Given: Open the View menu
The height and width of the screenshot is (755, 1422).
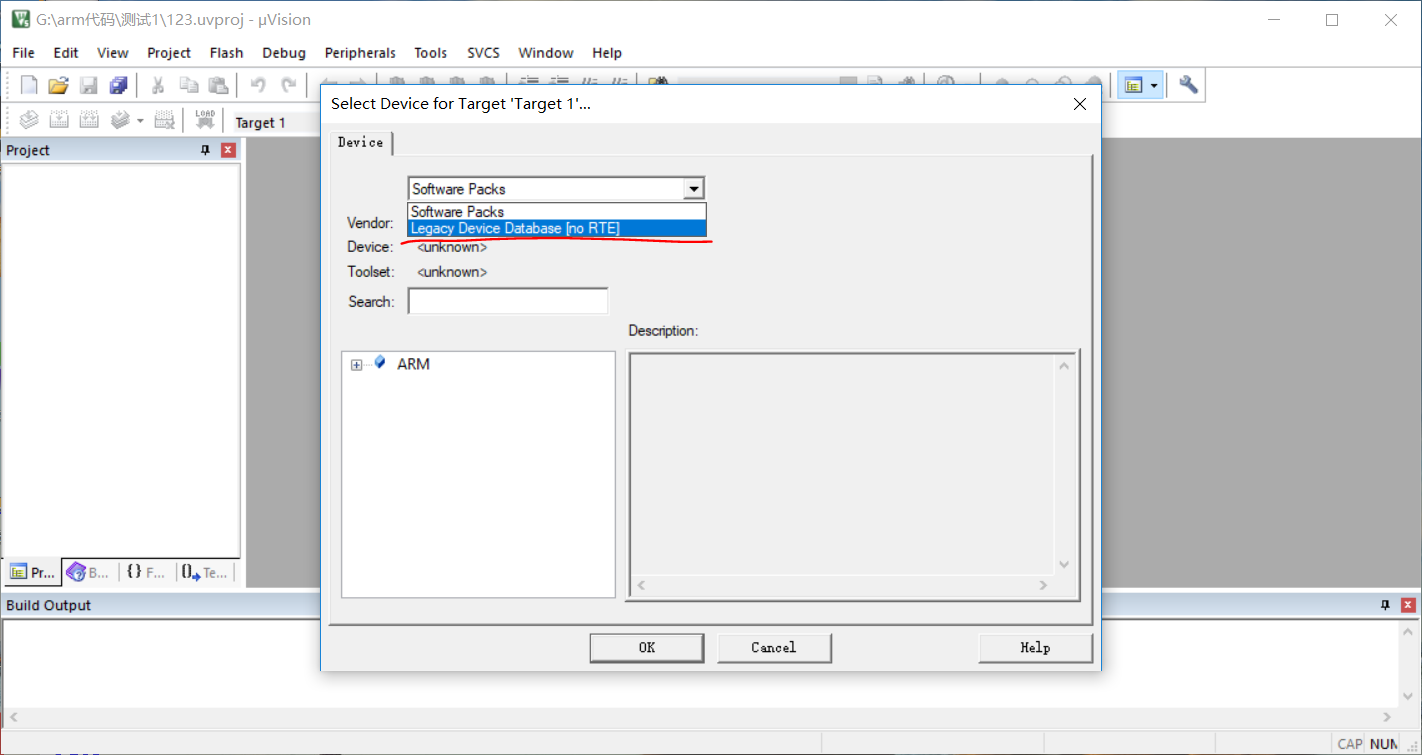Looking at the screenshot, I should pyautogui.click(x=113, y=53).
